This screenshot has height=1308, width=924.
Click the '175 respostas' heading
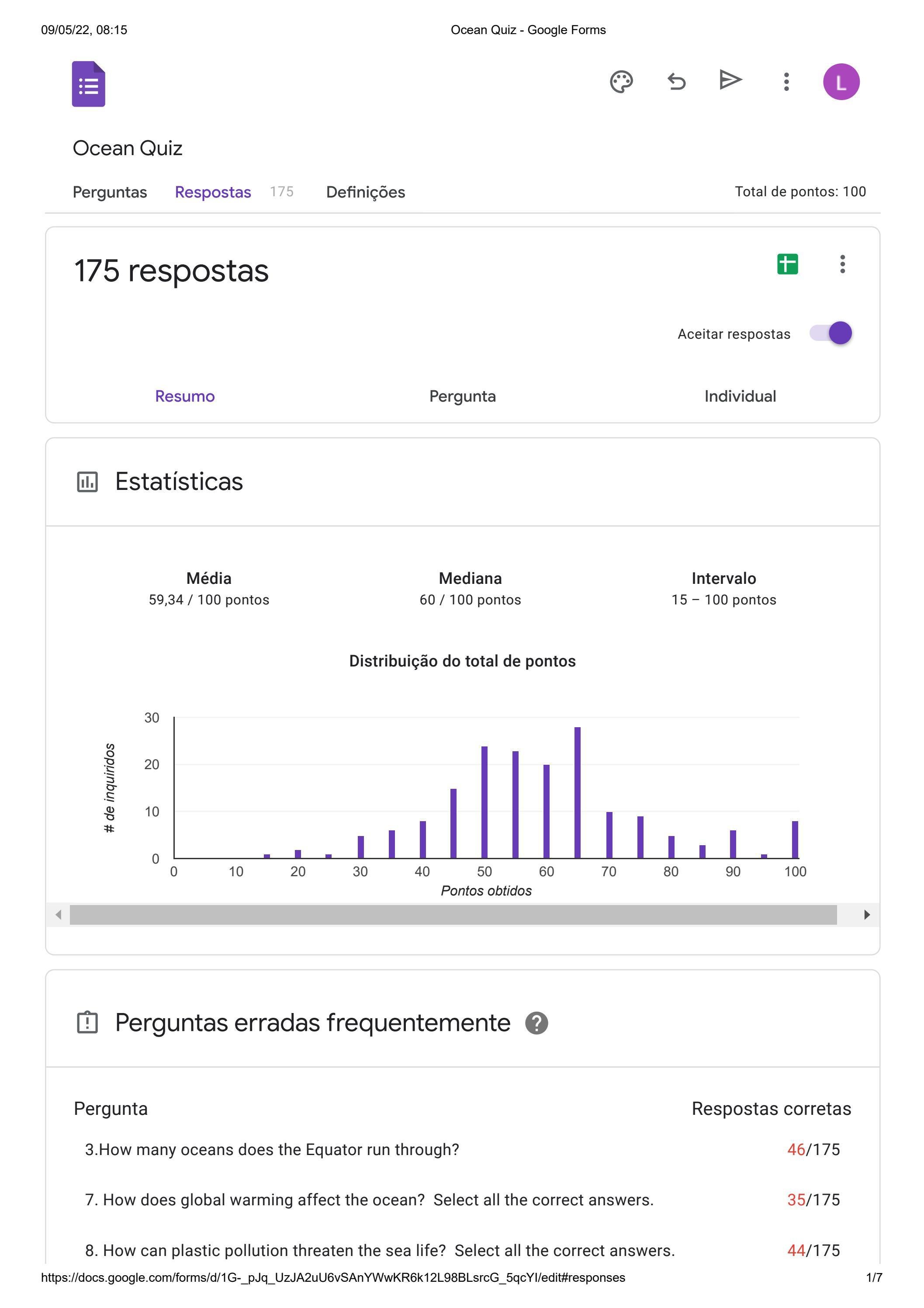click(171, 271)
